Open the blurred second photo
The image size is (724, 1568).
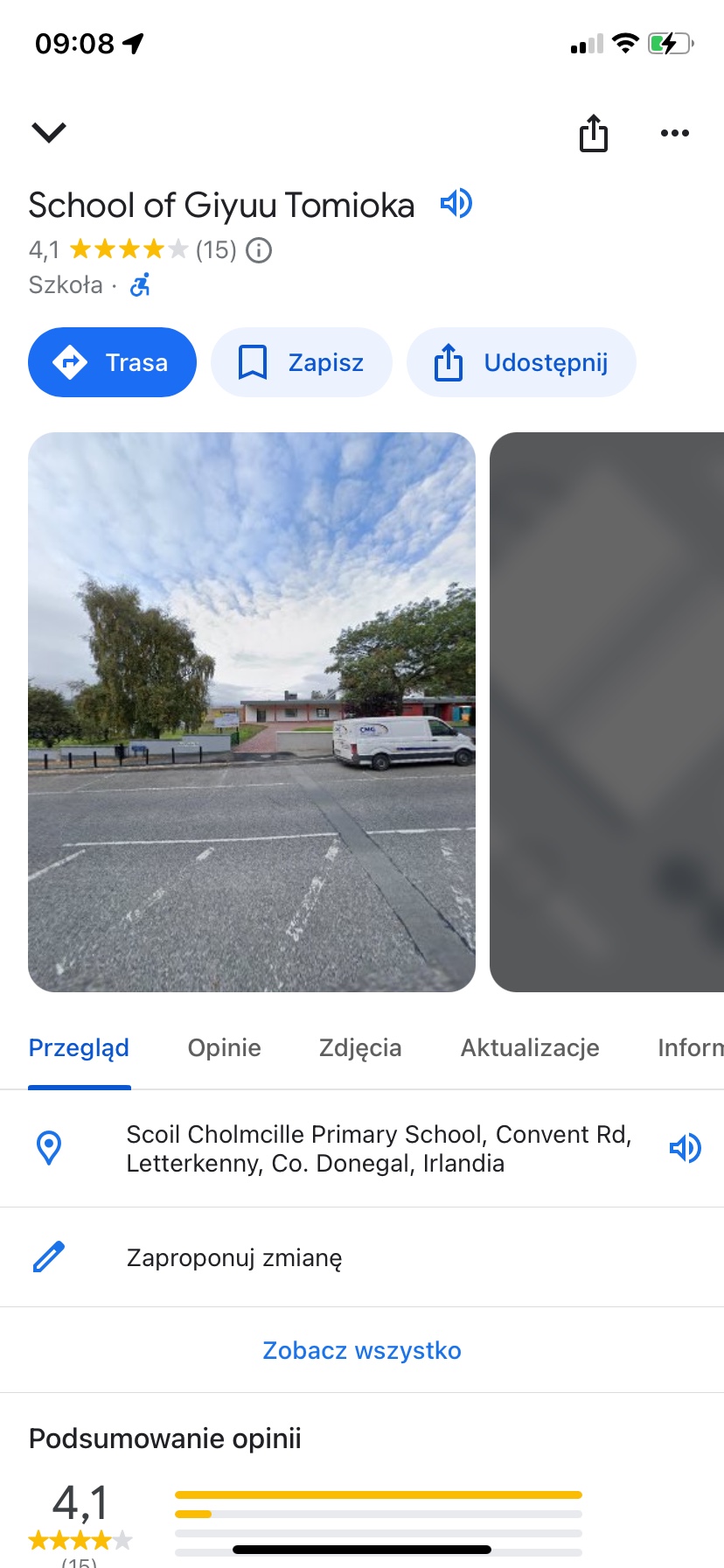[607, 712]
